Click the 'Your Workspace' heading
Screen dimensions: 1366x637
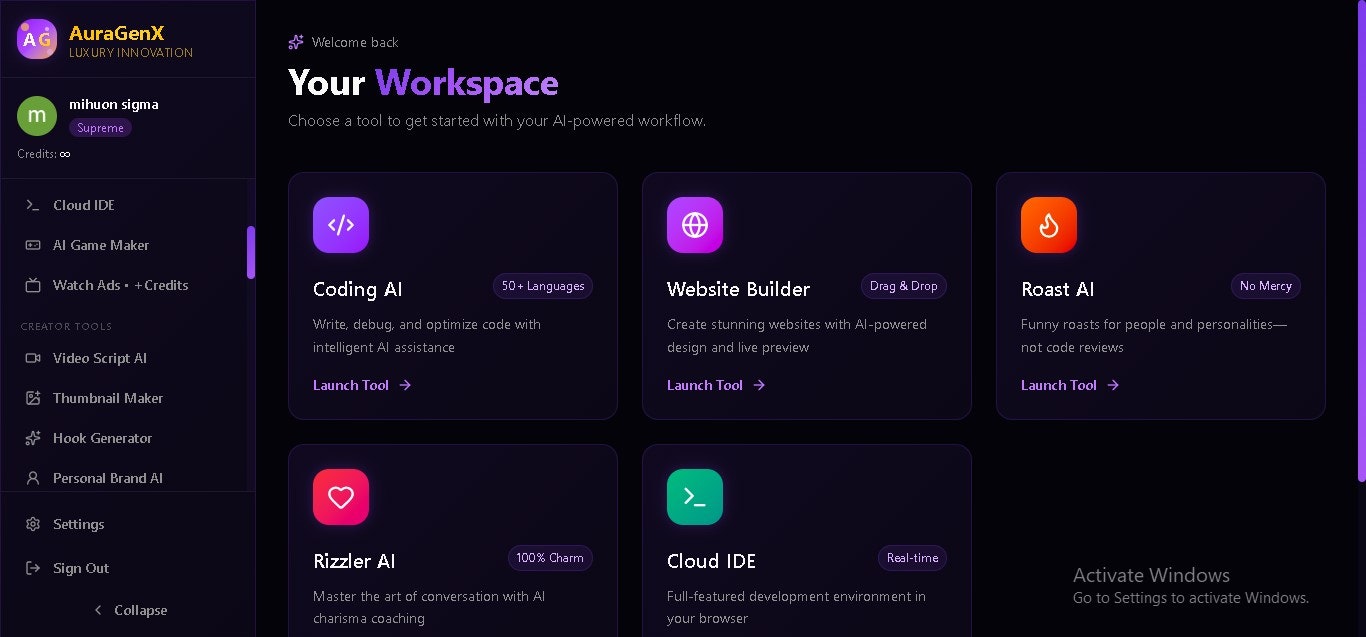(423, 82)
